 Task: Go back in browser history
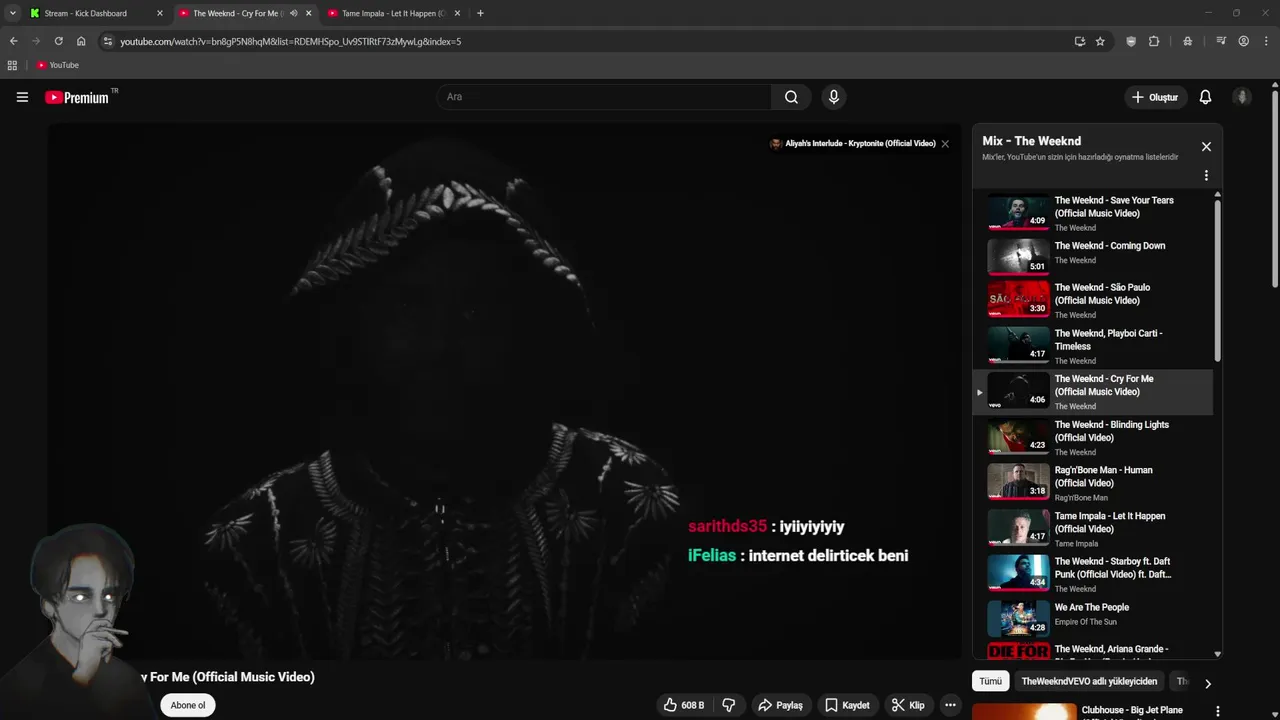click(x=13, y=41)
